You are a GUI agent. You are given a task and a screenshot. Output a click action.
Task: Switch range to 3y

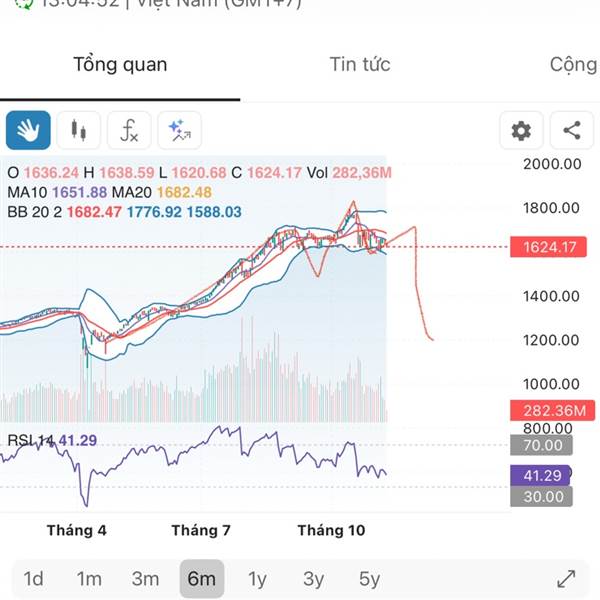pyautogui.click(x=313, y=578)
